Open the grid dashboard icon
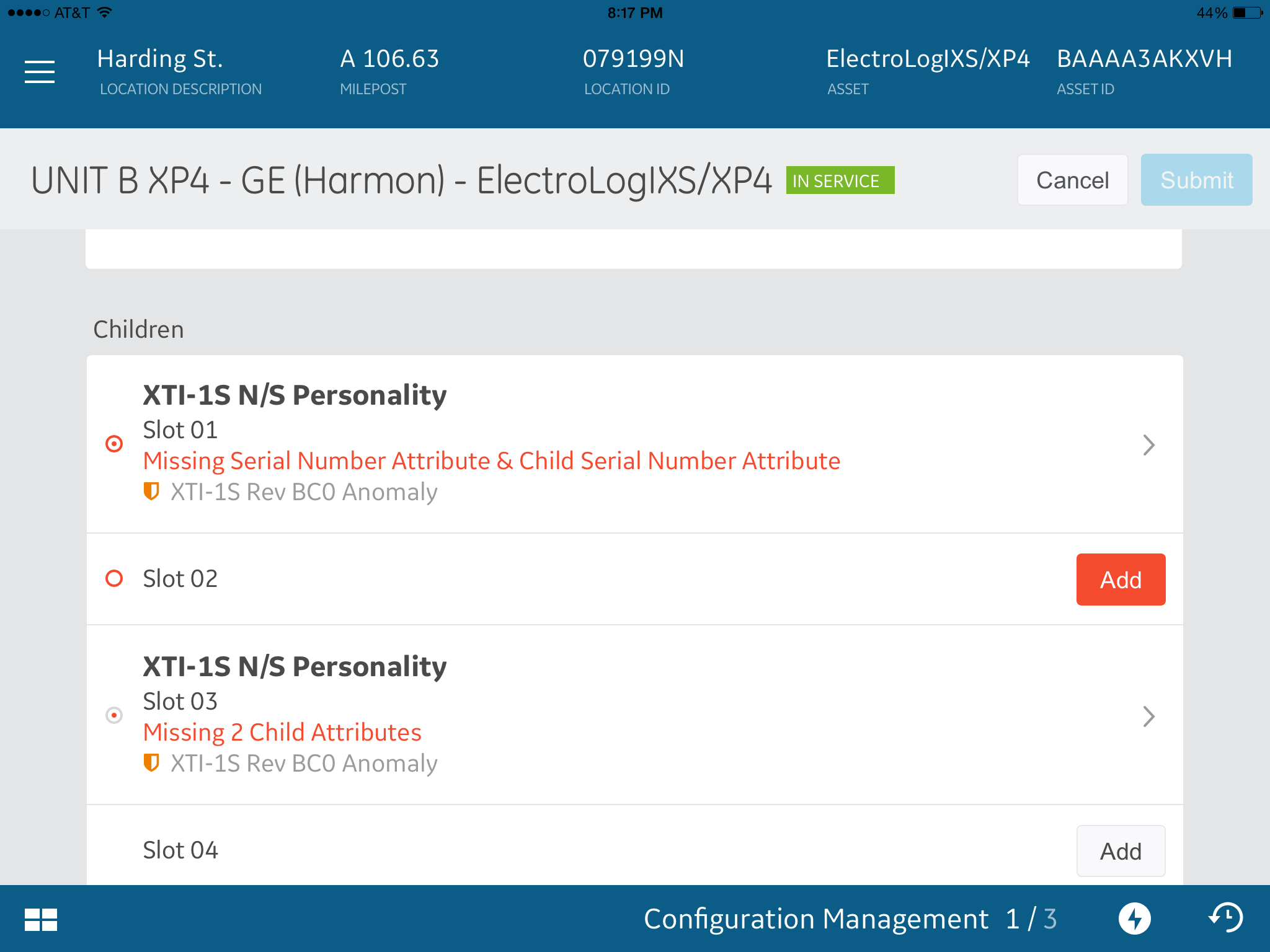The width and height of the screenshot is (1270, 952). pos(41,920)
